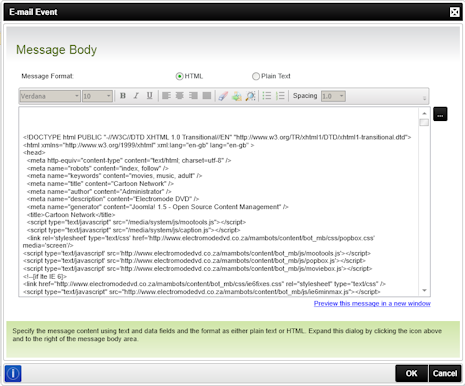Open Preview this message in a new window
Screen dimensions: 465x386
(372, 303)
